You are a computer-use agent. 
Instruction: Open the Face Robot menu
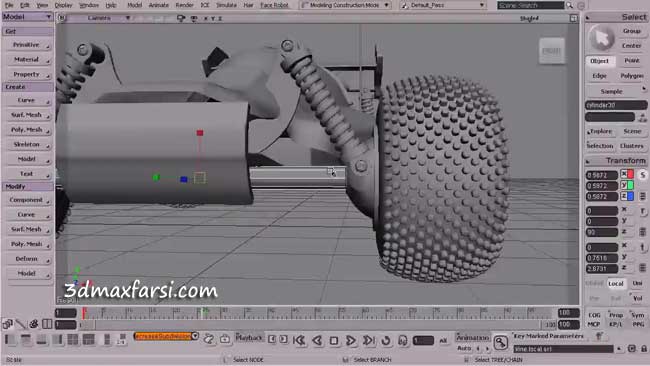tap(274, 5)
